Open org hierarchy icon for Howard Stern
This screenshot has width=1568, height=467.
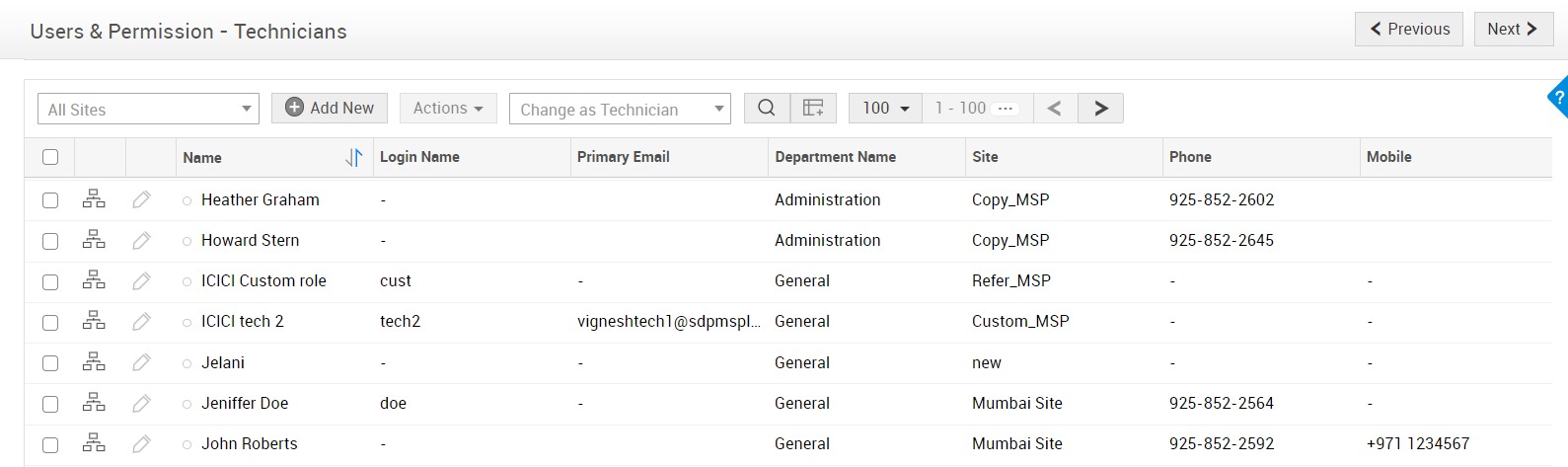click(x=94, y=240)
